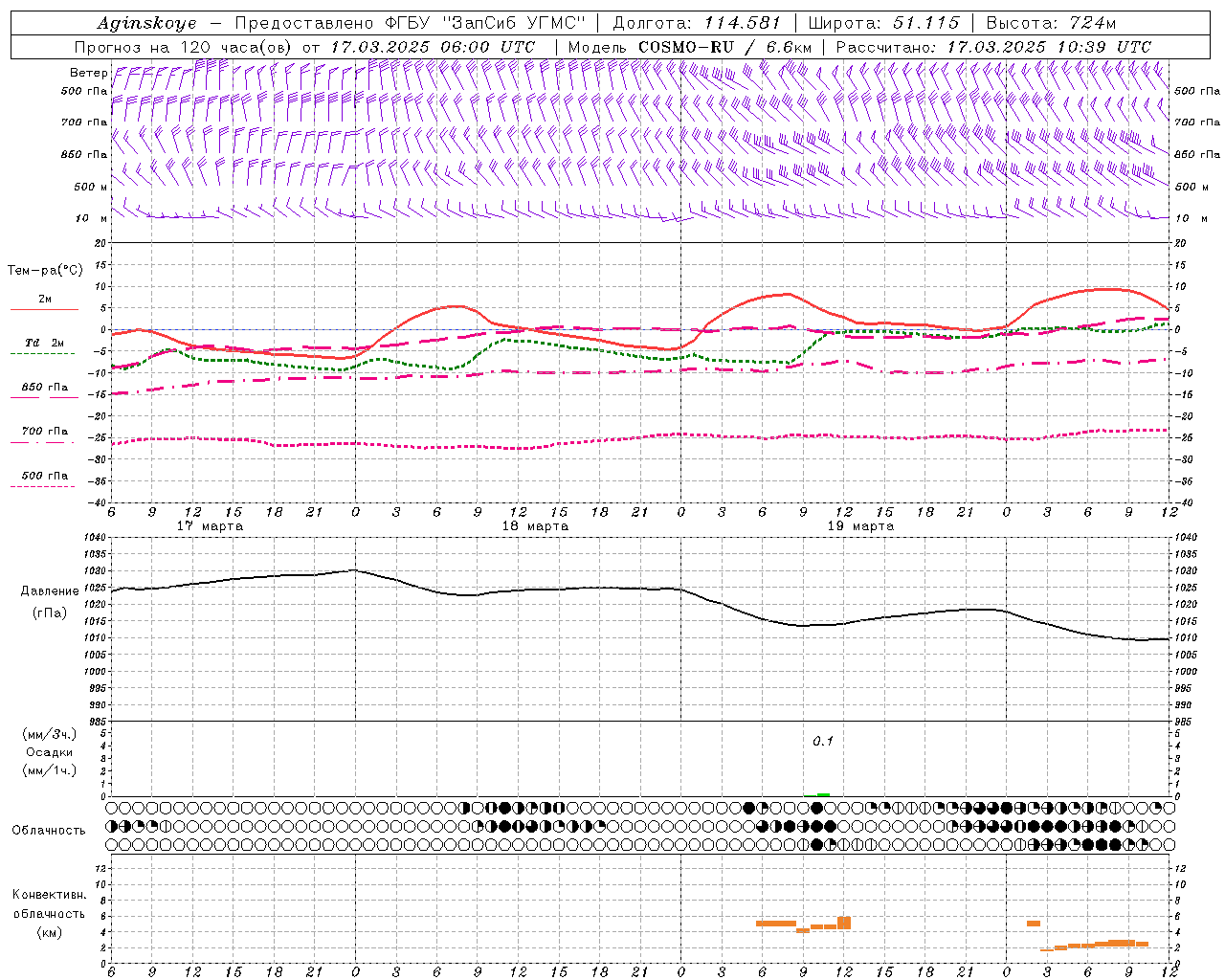The height and width of the screenshot is (980, 1225).
Task: Click the Облачность cloudiness label
Action: [x=48, y=830]
